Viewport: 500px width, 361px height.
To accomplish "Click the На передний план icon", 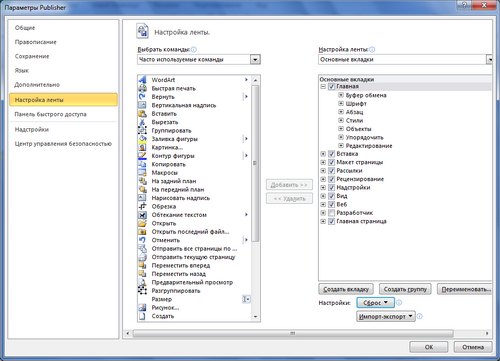I will point(142,189).
